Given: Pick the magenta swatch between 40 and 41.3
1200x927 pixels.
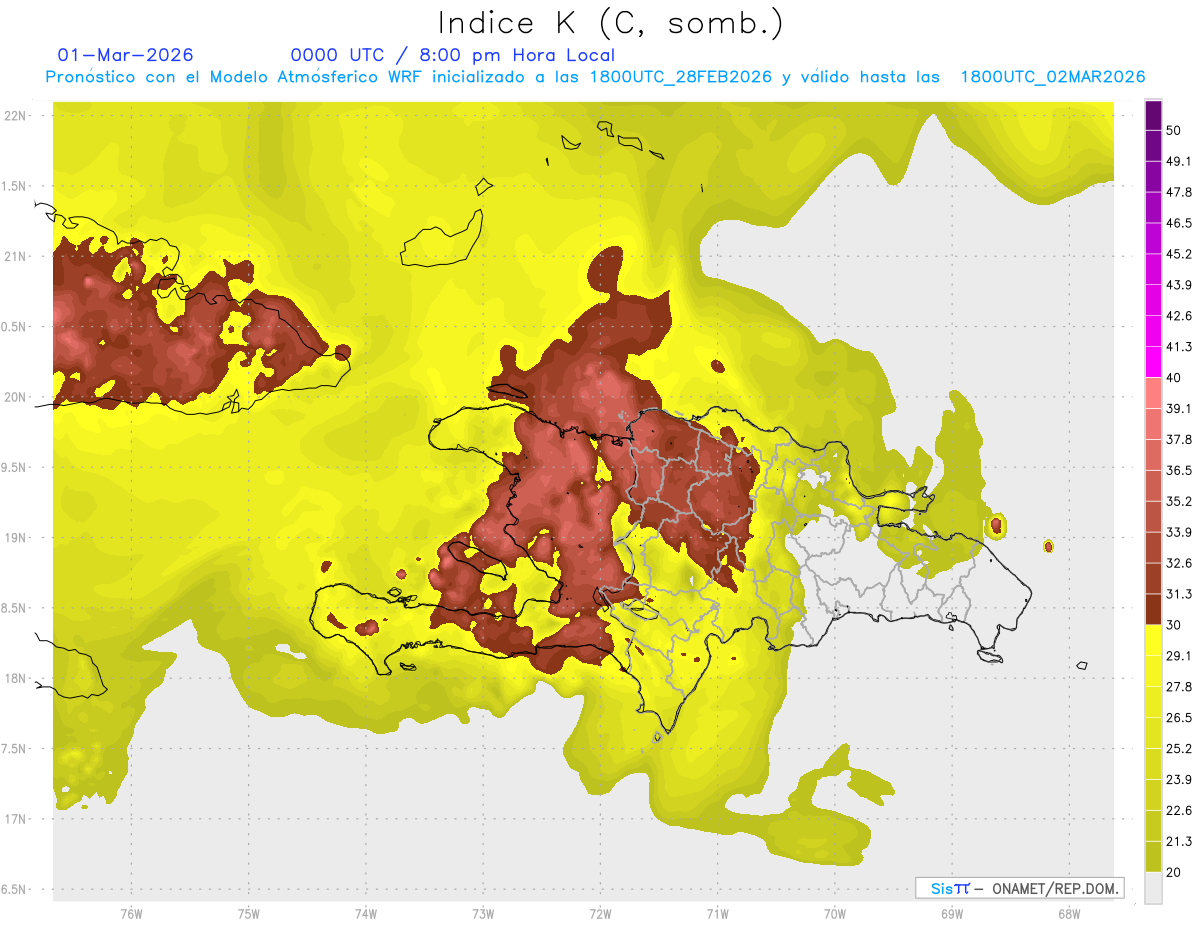Looking at the screenshot, I should tap(1153, 363).
